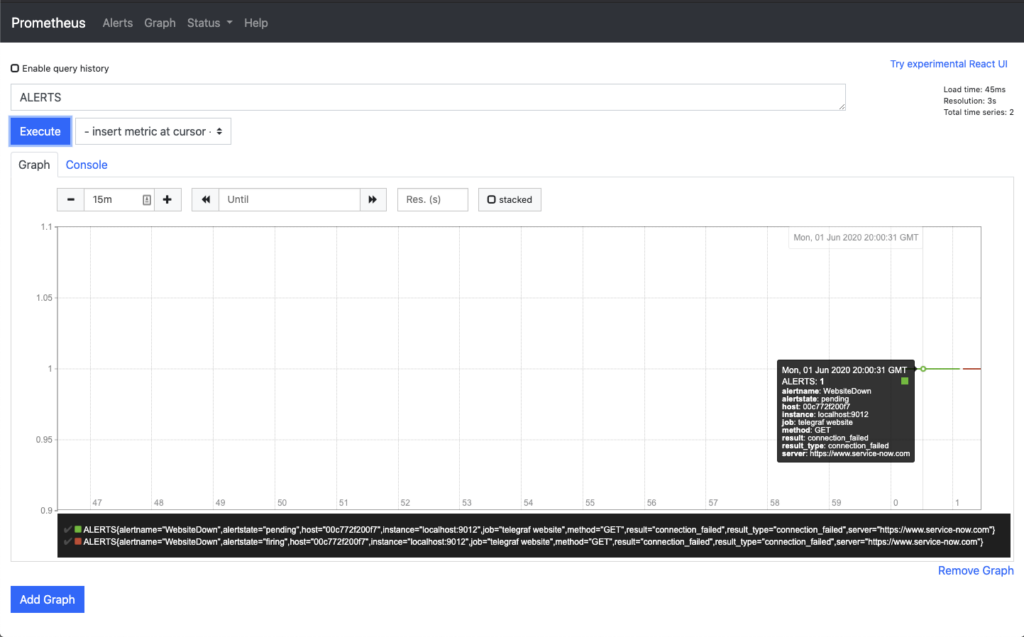Viewport: 1024px width, 637px height.
Task: Click the Until end-time input field
Action: [289, 200]
